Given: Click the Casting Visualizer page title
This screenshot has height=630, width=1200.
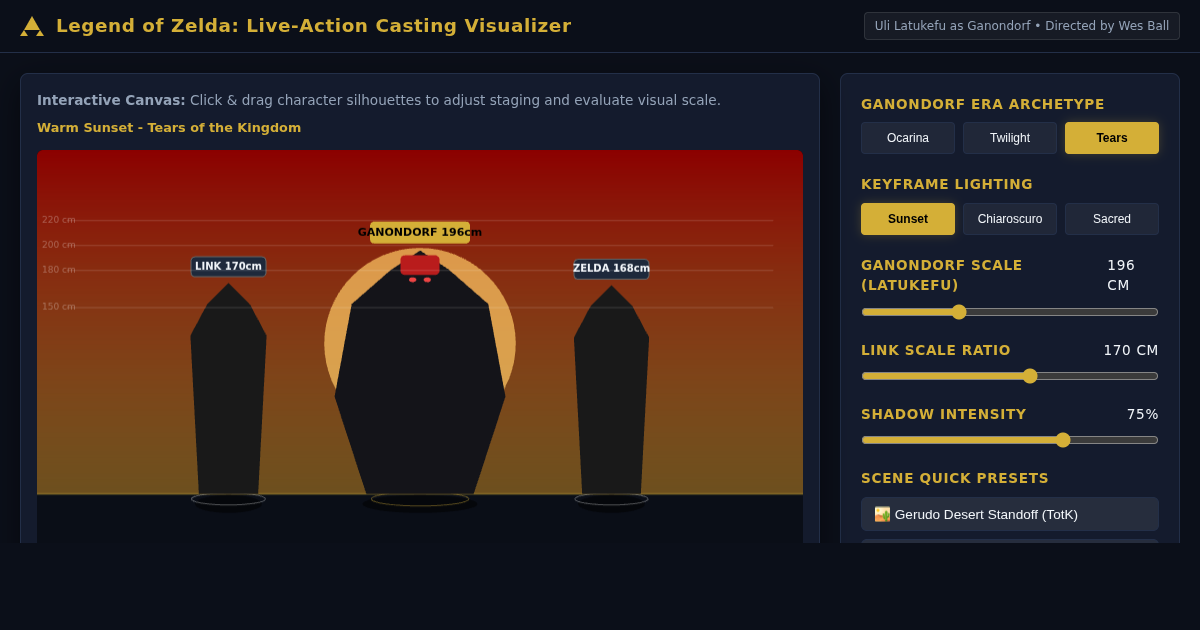Looking at the screenshot, I should tap(313, 26).
